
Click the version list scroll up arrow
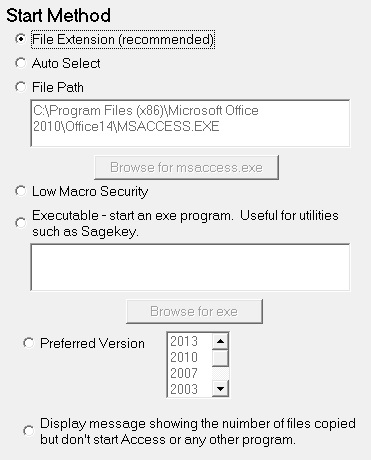click(x=220, y=341)
